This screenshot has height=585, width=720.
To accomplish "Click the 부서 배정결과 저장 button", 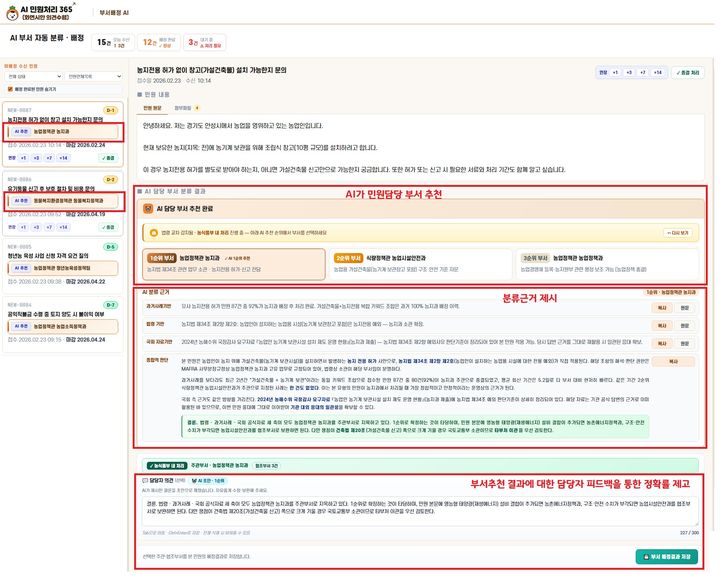I will point(667,557).
